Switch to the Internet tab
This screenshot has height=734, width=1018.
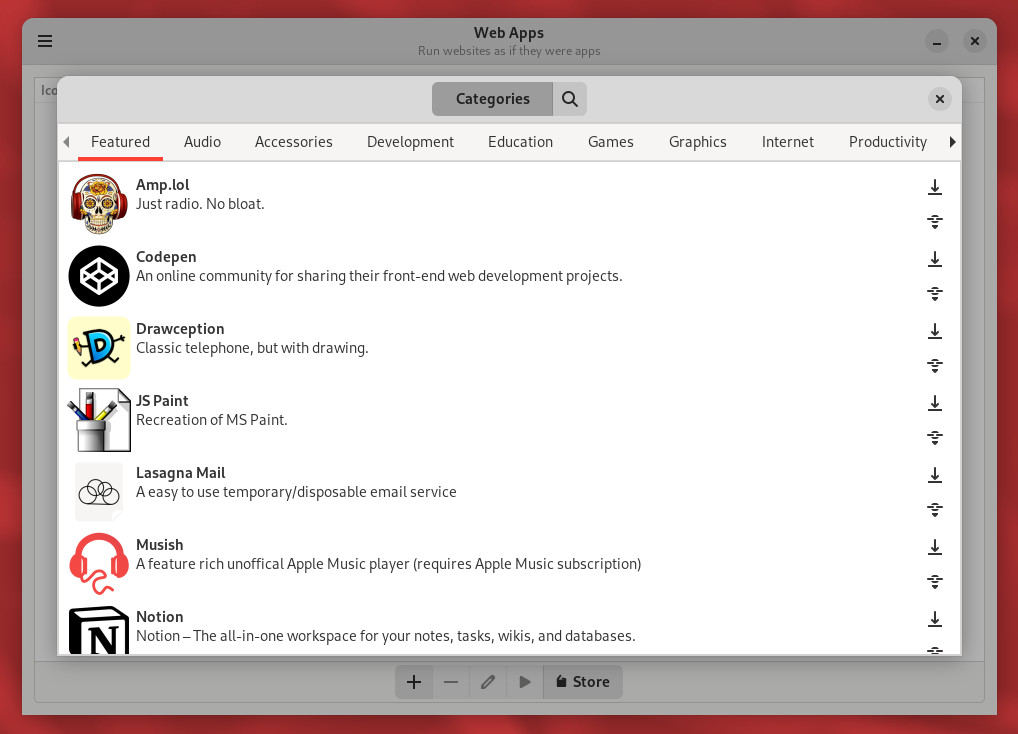tap(788, 141)
